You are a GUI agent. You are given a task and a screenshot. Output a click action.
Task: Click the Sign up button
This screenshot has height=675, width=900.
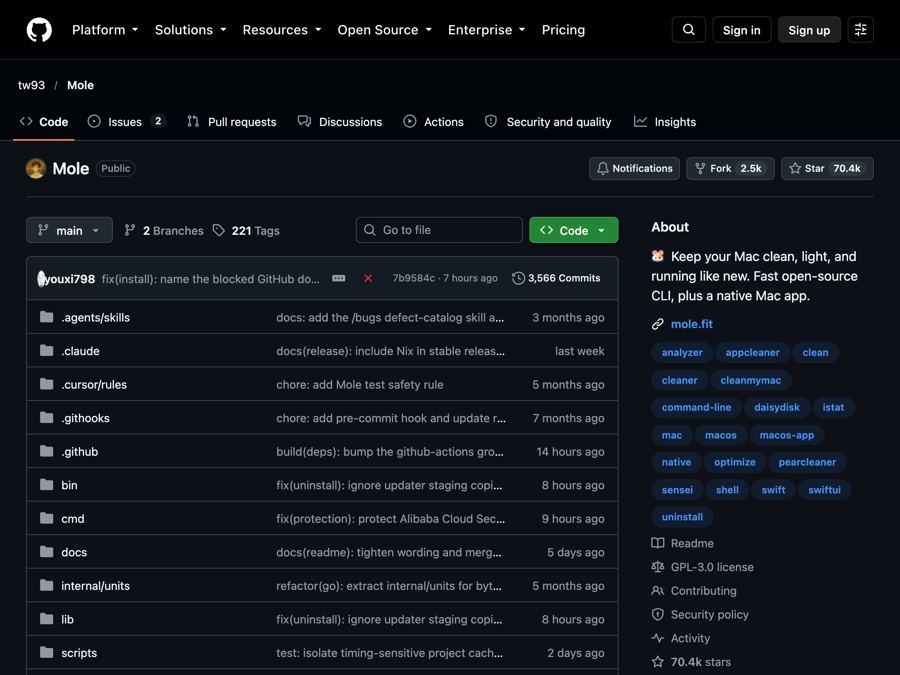coord(809,30)
